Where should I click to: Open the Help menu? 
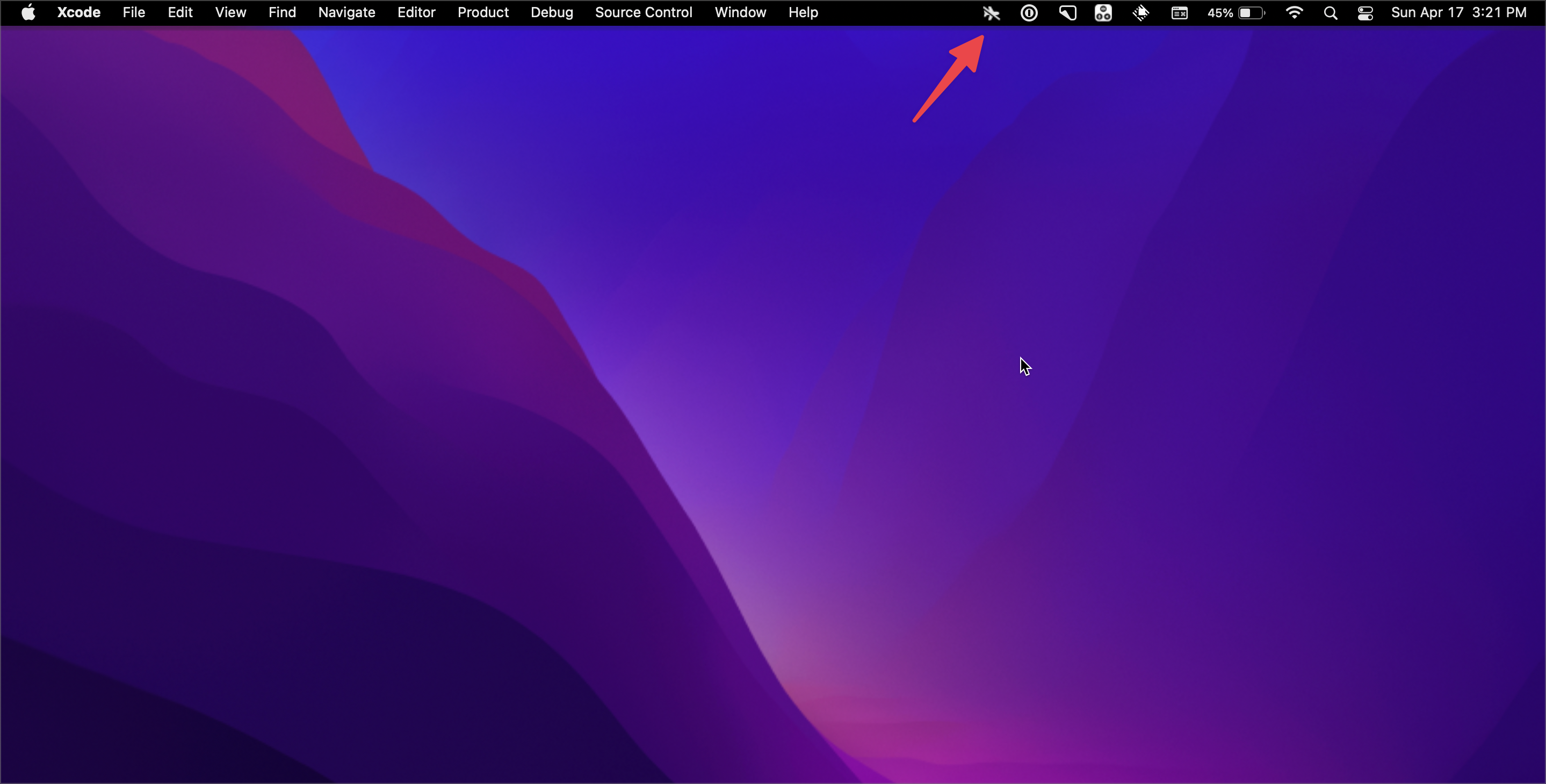click(803, 12)
